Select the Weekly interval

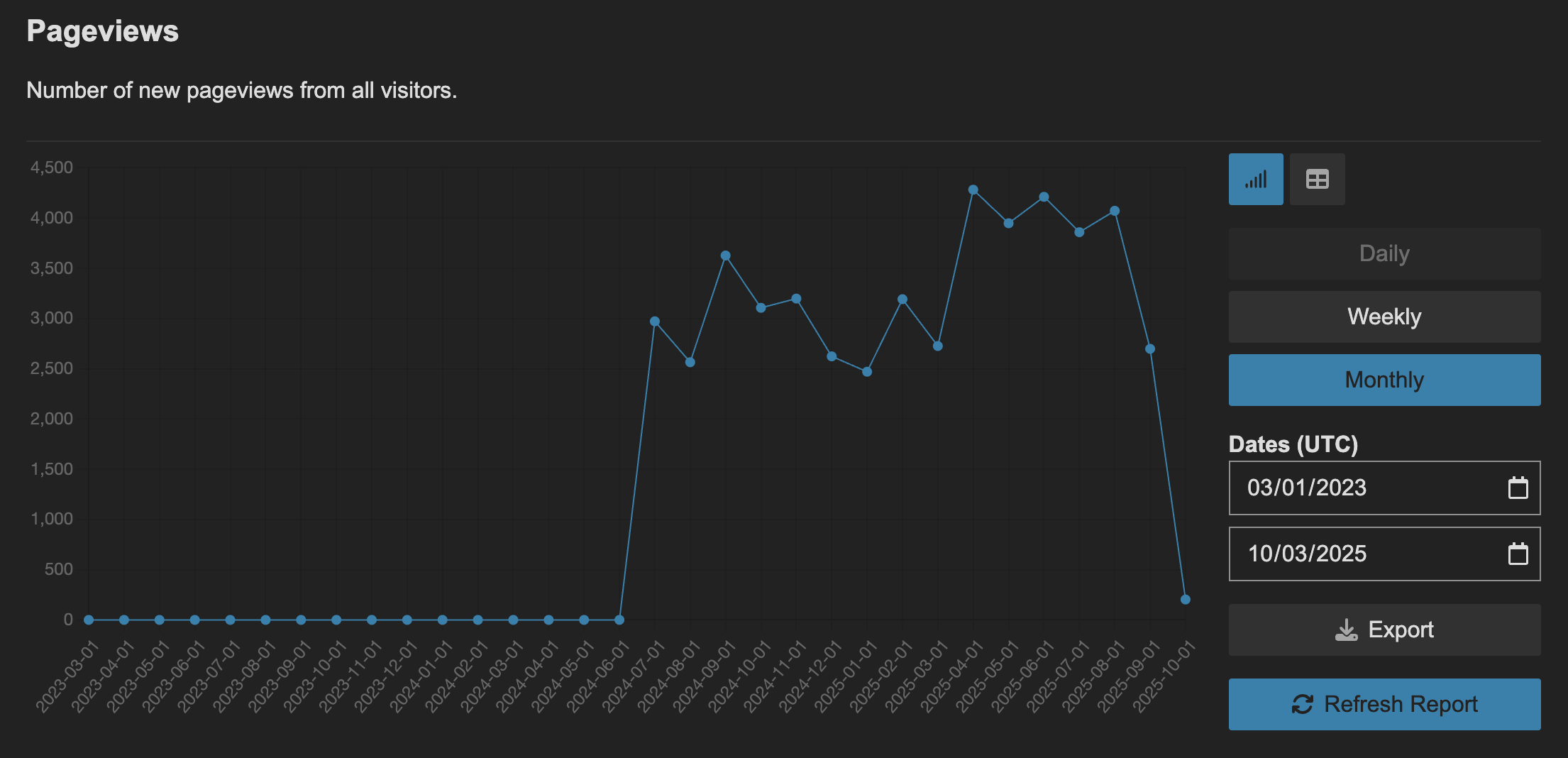1384,317
